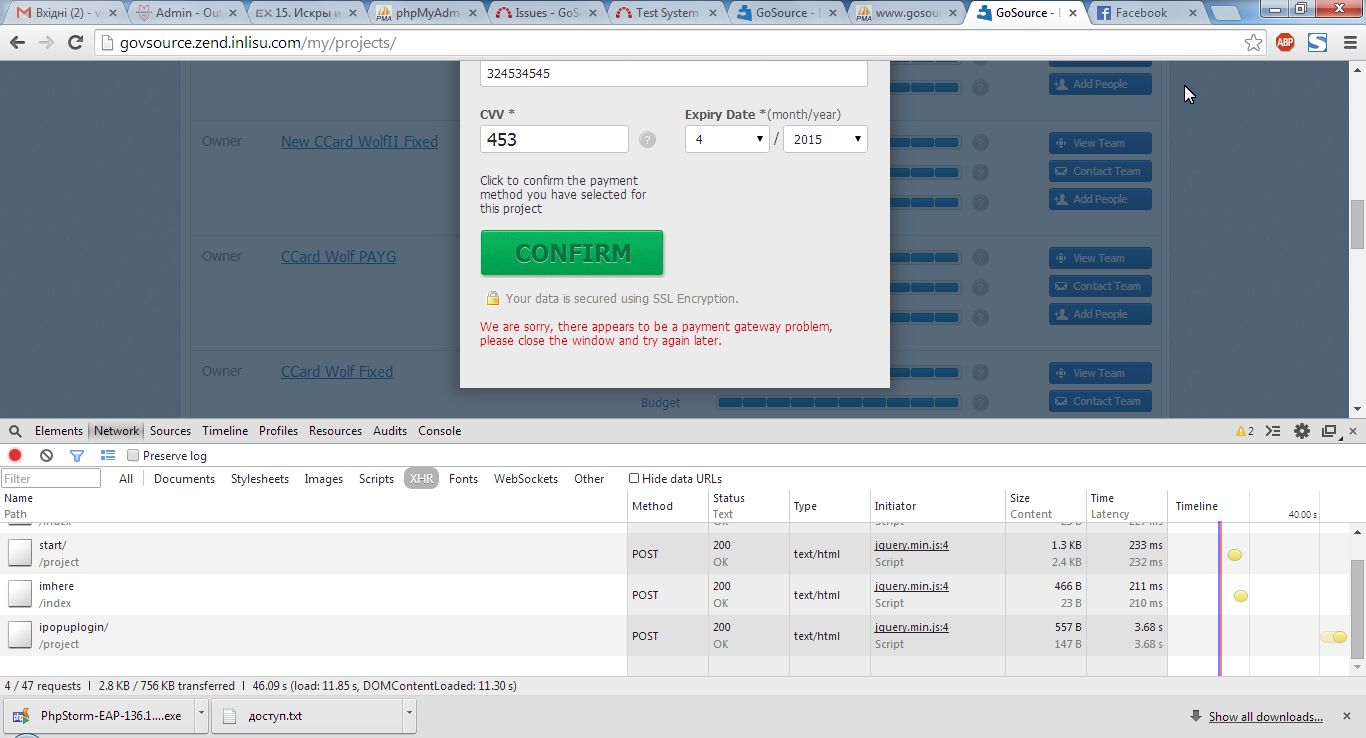Click View Team for CCard Wolf PAYG
Screen dimensions: 1366x738
1100,258
